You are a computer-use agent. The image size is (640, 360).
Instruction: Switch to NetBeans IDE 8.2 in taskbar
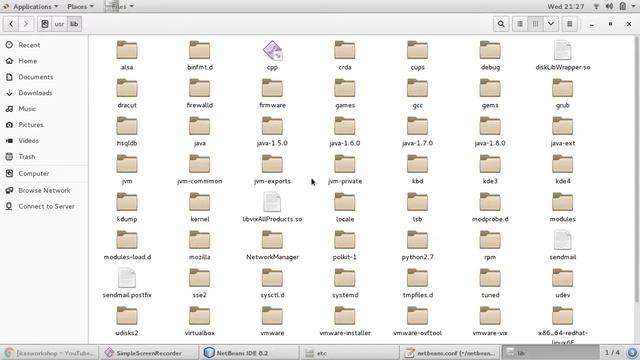coord(249,353)
